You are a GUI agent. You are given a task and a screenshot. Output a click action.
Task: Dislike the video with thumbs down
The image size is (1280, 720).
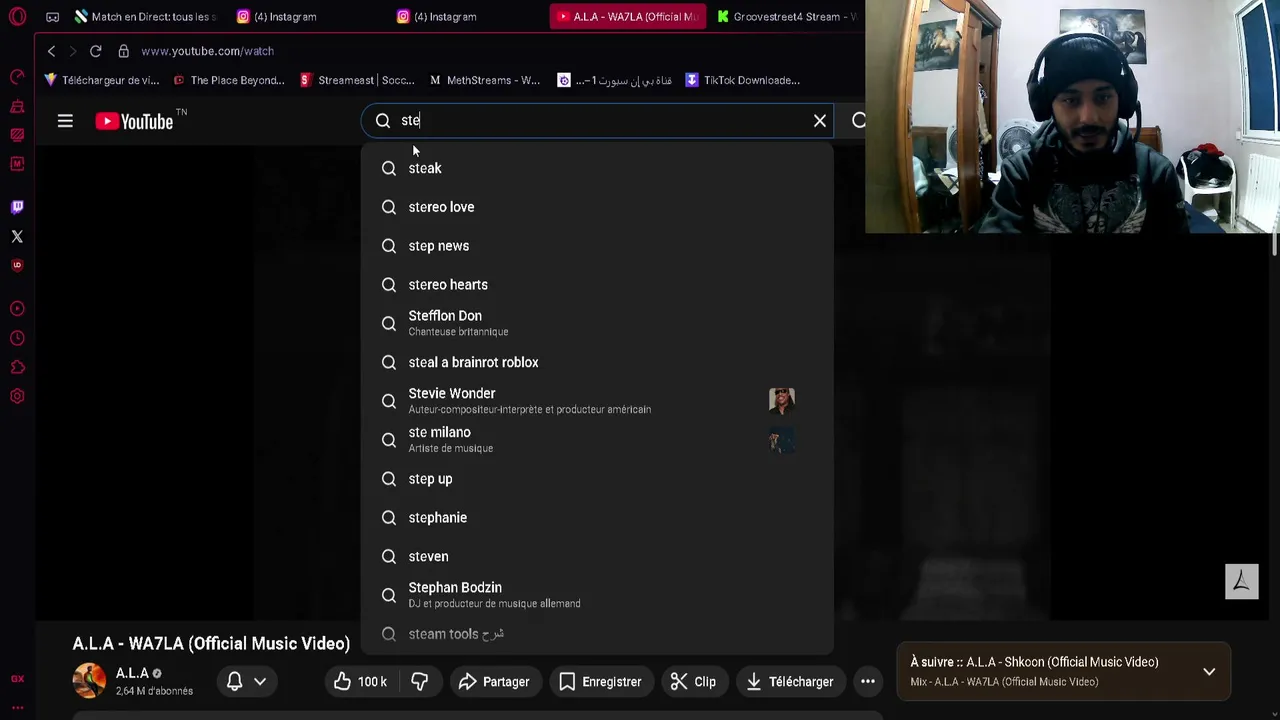(x=420, y=682)
